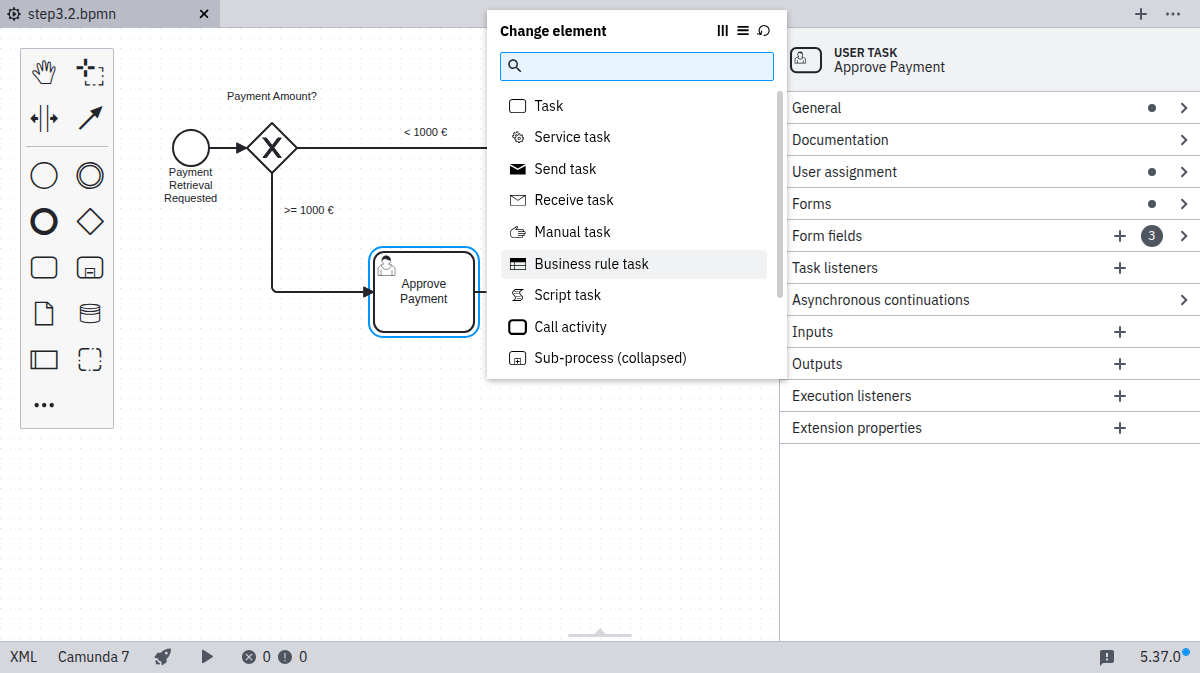Screen dimensions: 1200x673
Task: Close the step3.2.bpmn tab
Action: 204,14
